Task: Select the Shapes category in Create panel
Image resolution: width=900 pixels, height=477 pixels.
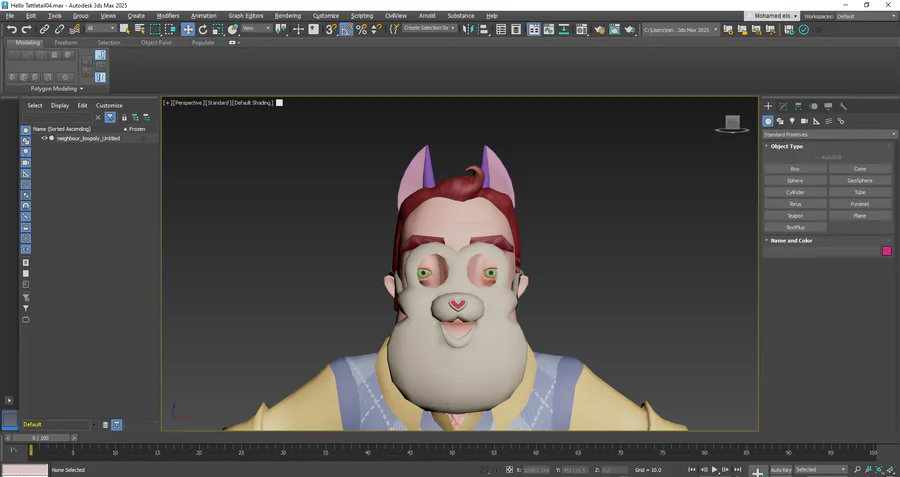Action: pyautogui.click(x=780, y=121)
